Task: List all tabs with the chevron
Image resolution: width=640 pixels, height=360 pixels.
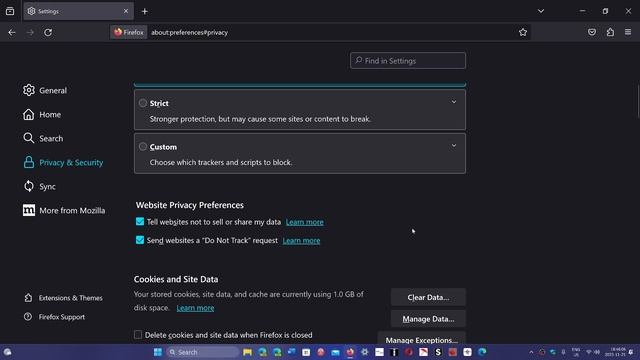Action: point(541,11)
